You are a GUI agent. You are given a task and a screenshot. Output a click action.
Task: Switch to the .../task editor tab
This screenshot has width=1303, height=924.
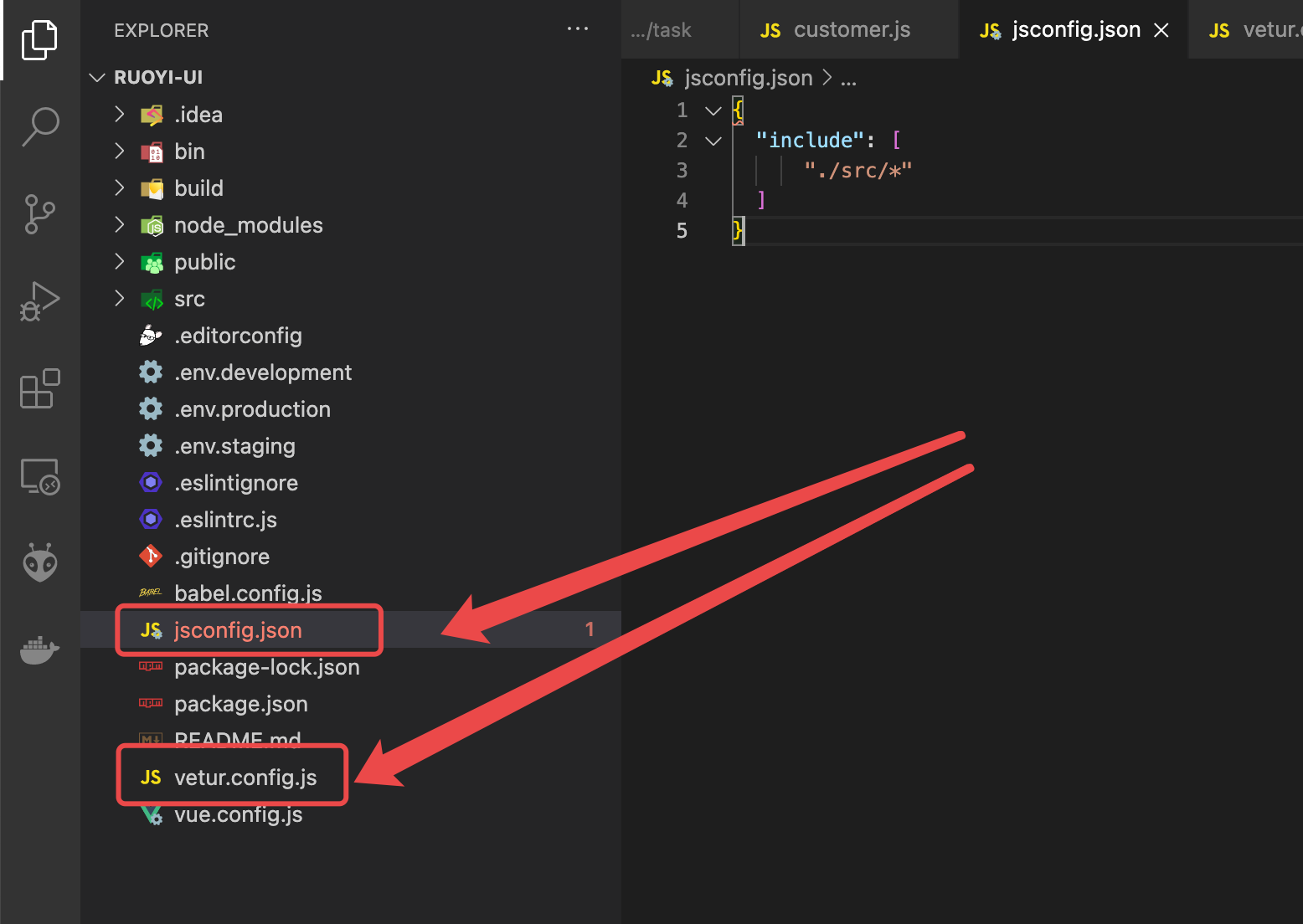(x=680, y=30)
